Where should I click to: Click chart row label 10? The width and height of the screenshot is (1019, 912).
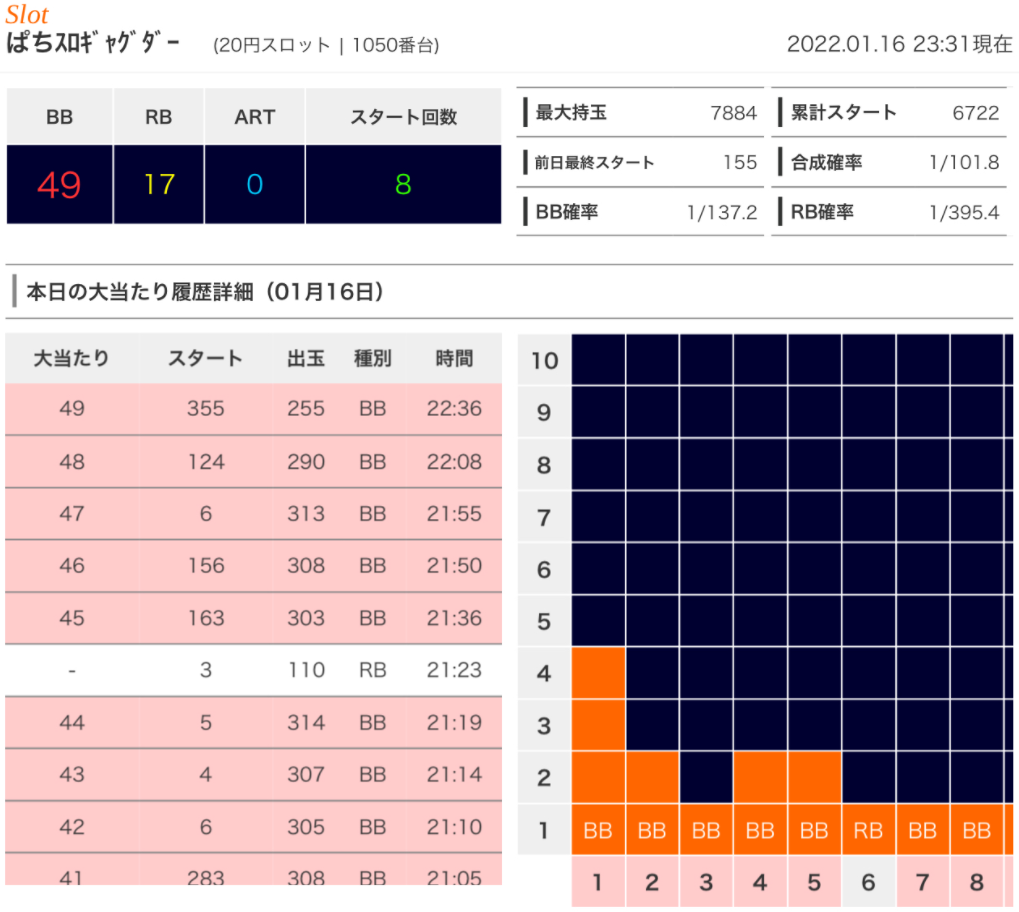pos(544,360)
